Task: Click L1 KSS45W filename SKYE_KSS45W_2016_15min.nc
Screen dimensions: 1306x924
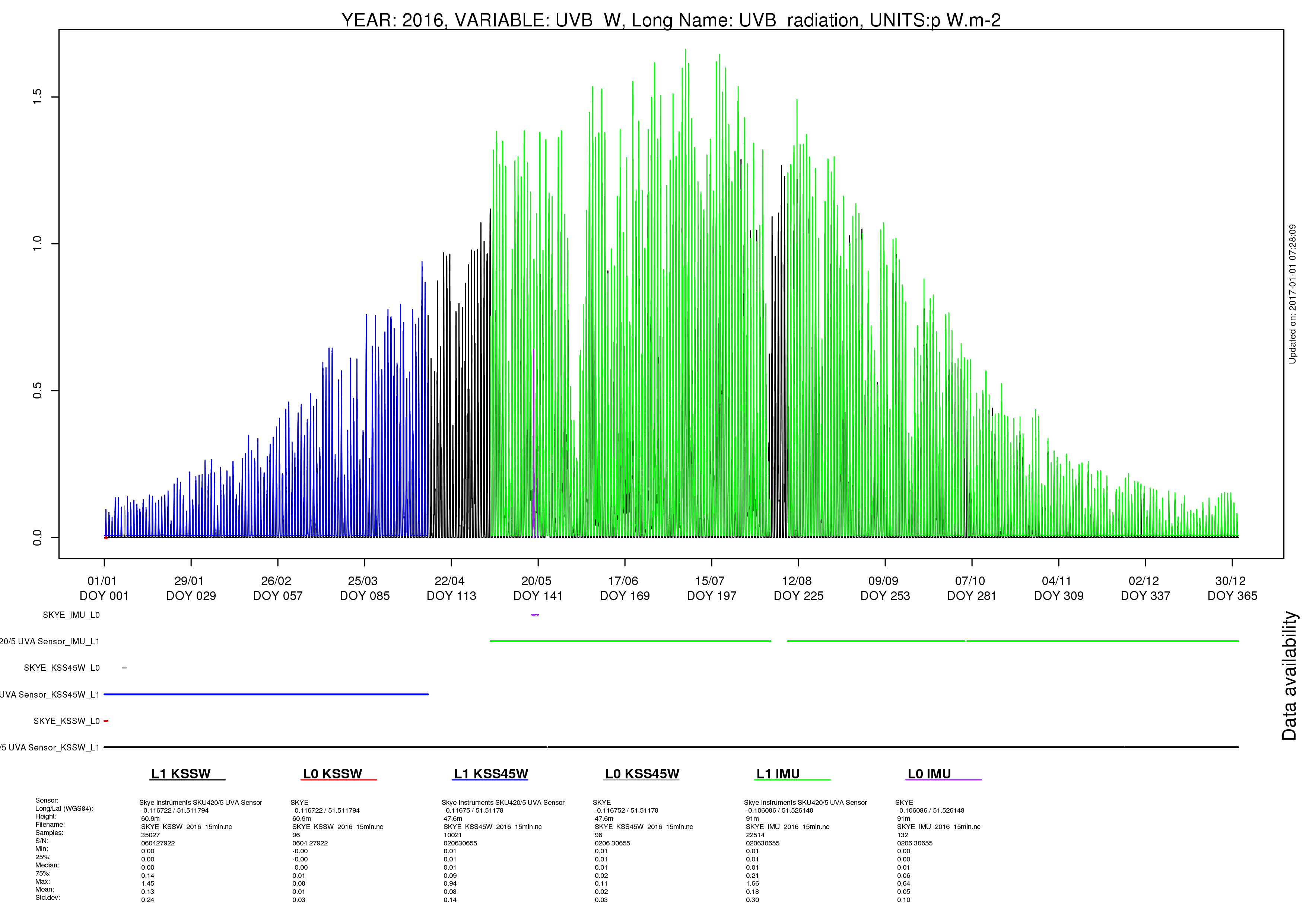Action: point(493,827)
